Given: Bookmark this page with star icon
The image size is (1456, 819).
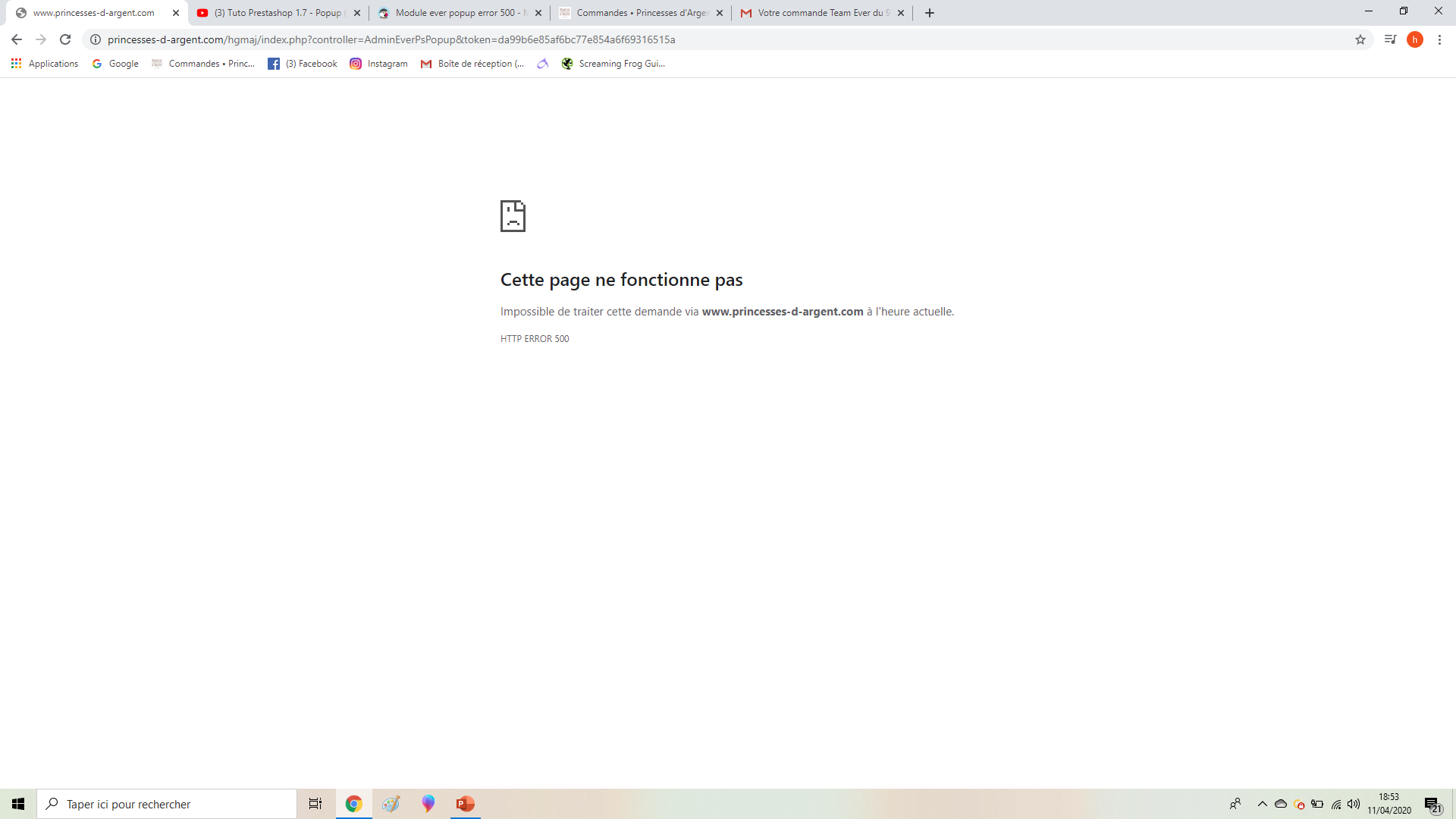Looking at the screenshot, I should [1360, 39].
